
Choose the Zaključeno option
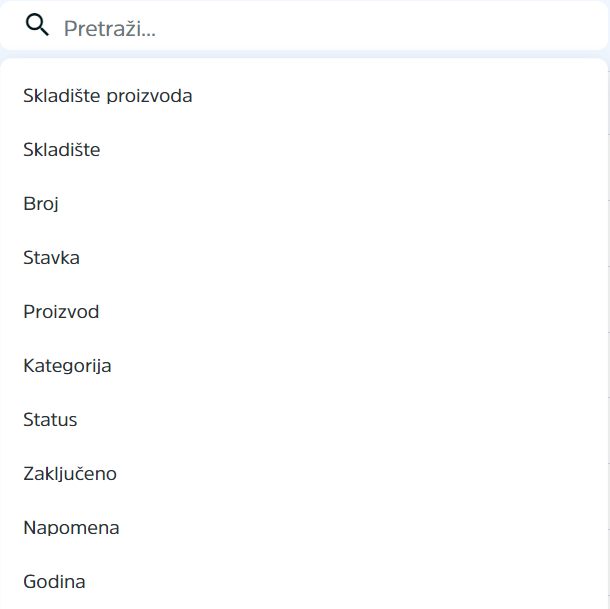[304, 474]
